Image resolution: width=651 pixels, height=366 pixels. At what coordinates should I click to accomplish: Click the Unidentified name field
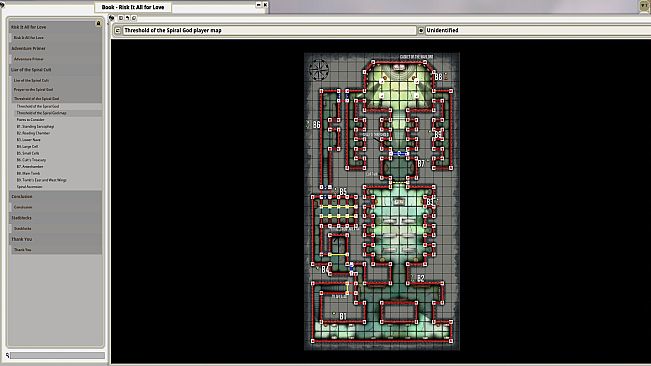pyautogui.click(x=538, y=30)
